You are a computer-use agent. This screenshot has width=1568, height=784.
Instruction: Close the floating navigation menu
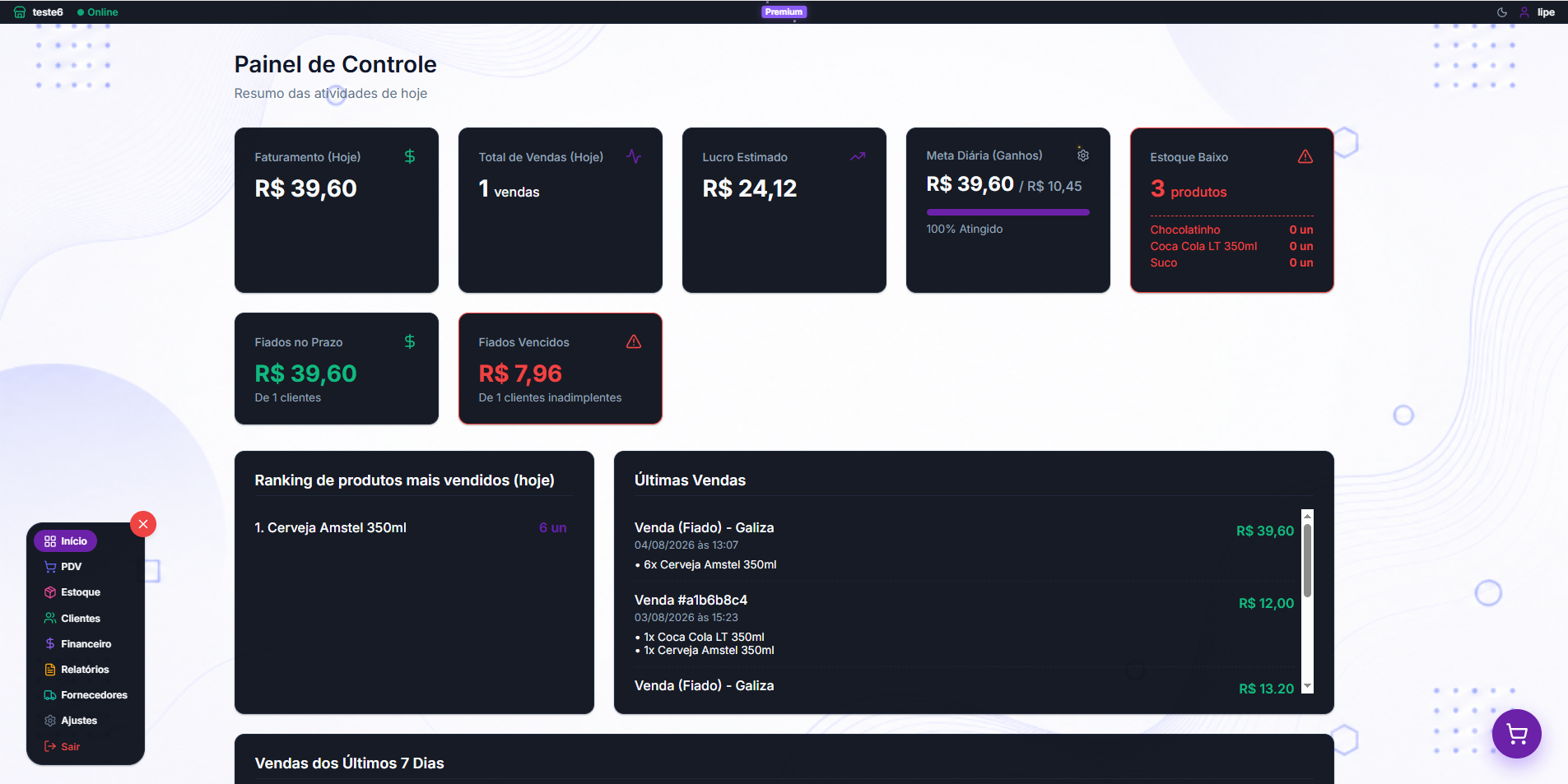(143, 524)
